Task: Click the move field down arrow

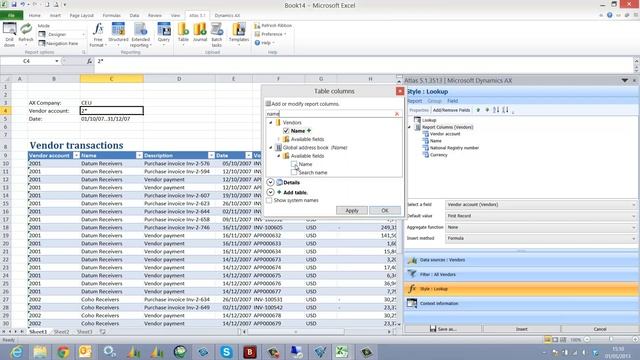Action: pyautogui.click(x=487, y=110)
